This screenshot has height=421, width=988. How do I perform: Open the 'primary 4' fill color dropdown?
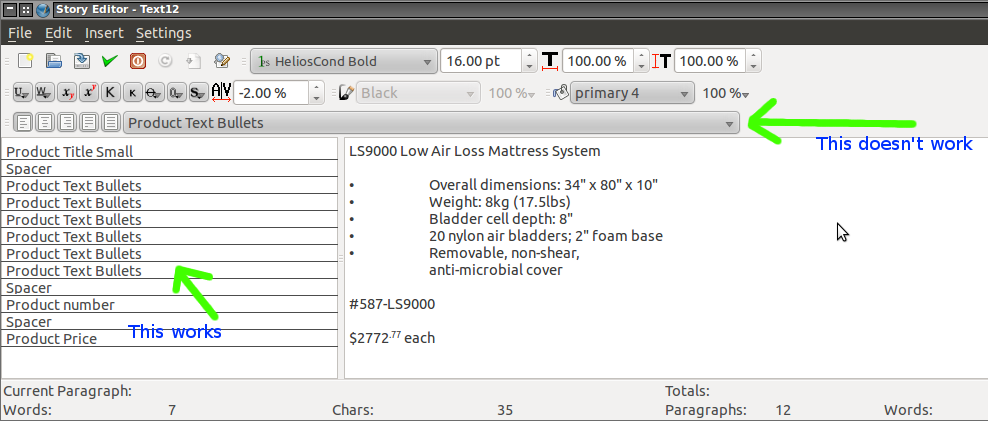click(632, 93)
